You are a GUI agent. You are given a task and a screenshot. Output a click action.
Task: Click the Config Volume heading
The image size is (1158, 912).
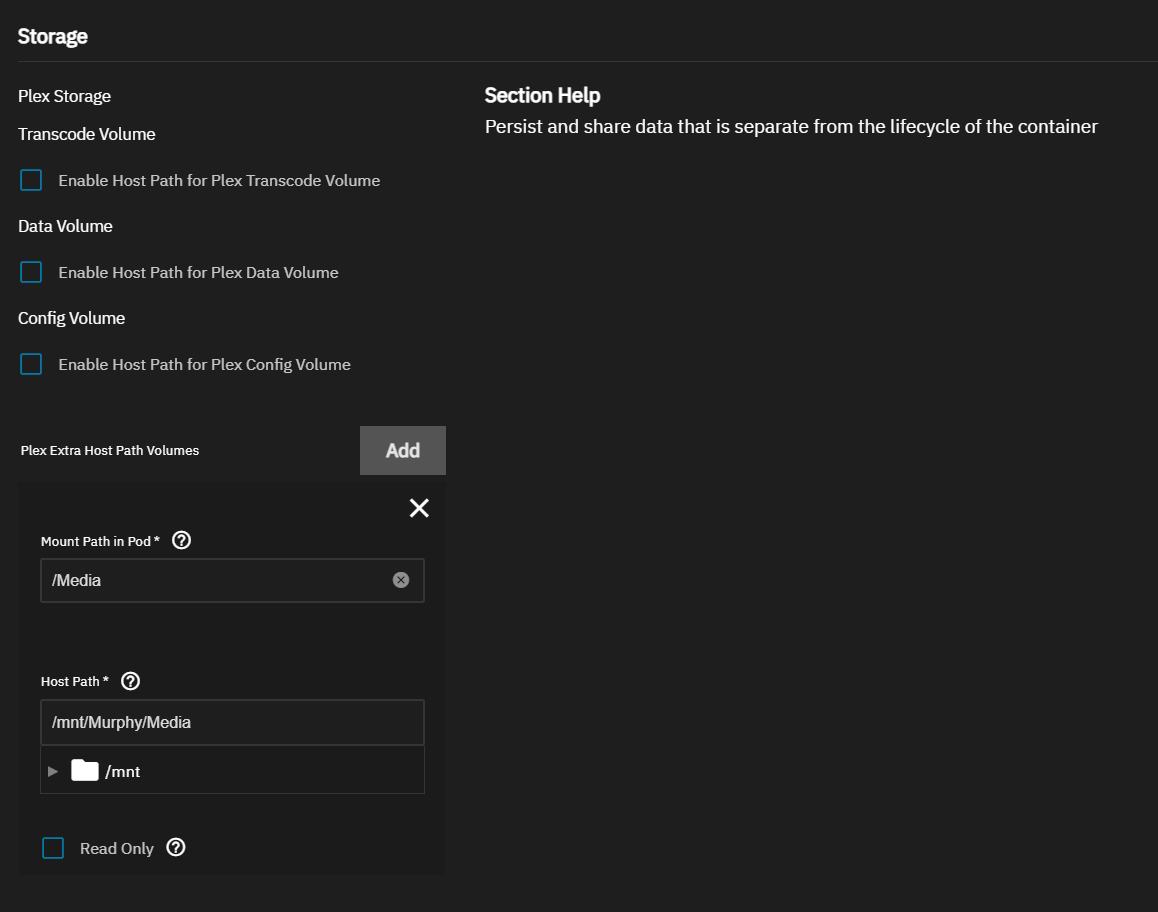[72, 318]
